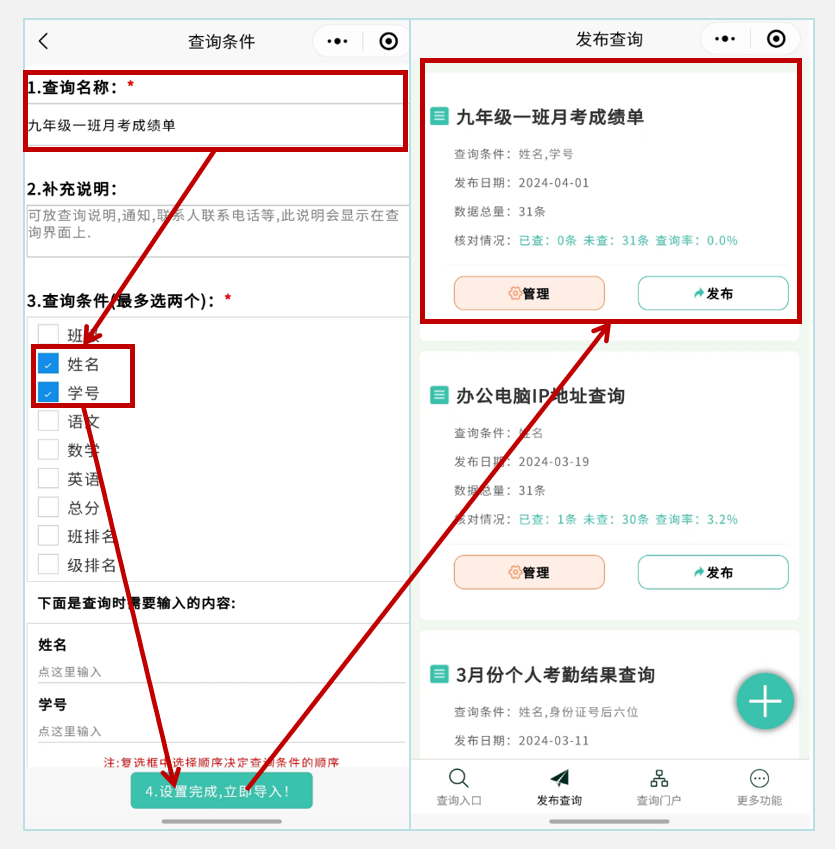Image resolution: width=835 pixels, height=849 pixels.
Task: Click 管理 for 九年级一班月考成绩单
Action: click(529, 293)
